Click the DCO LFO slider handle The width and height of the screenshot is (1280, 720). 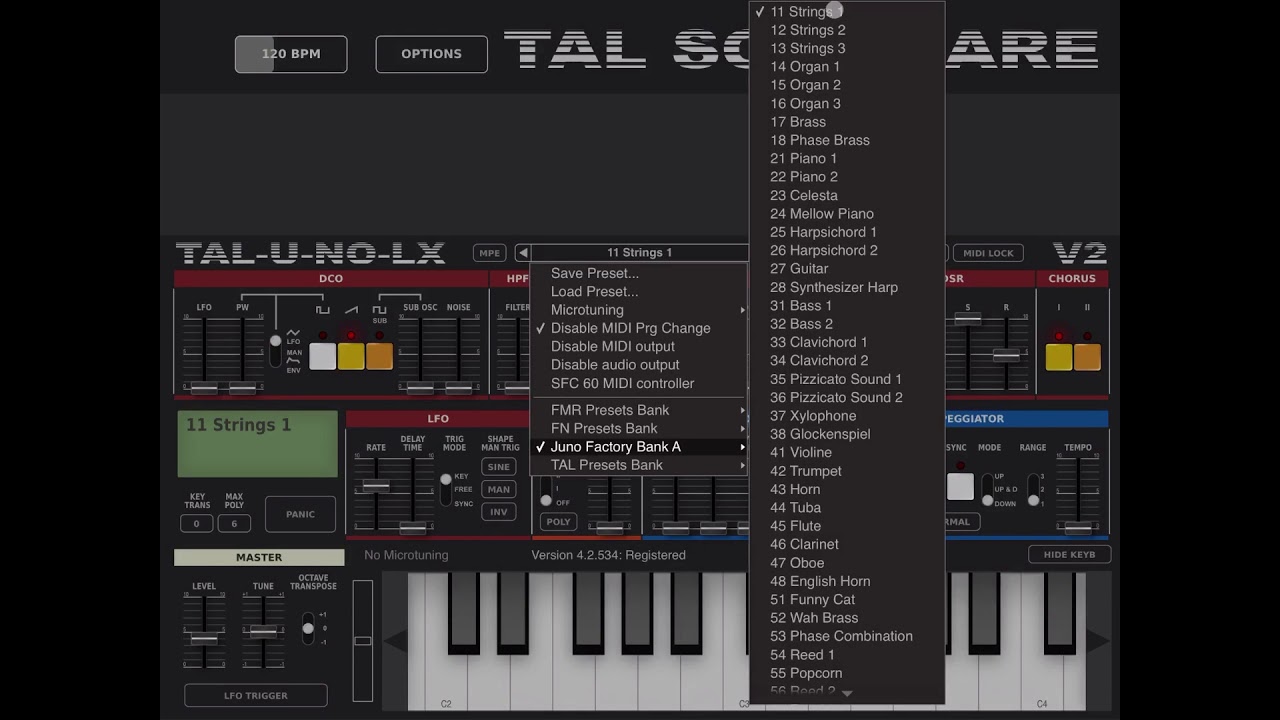pos(204,388)
